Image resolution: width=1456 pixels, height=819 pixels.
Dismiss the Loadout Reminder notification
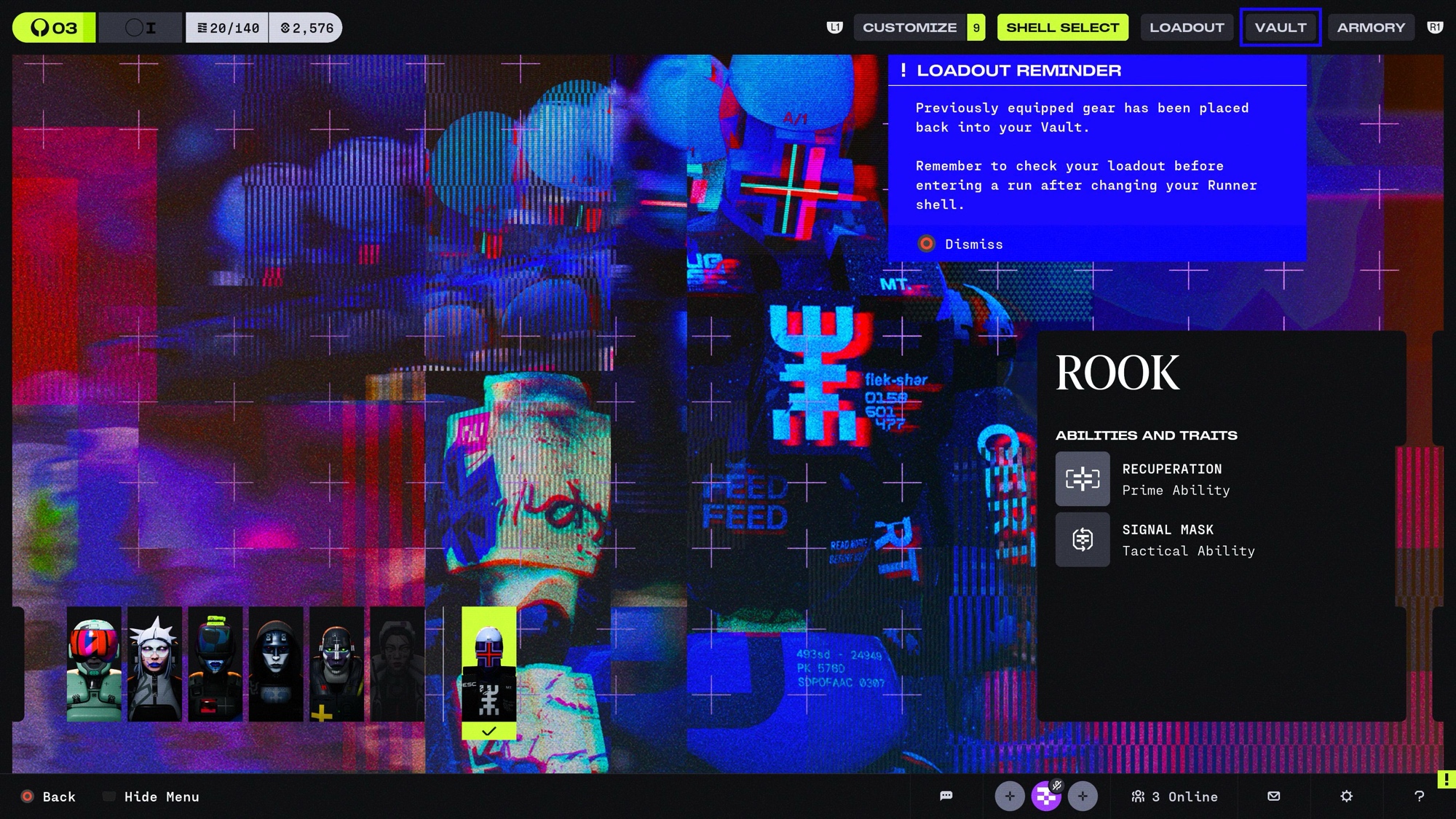point(973,245)
